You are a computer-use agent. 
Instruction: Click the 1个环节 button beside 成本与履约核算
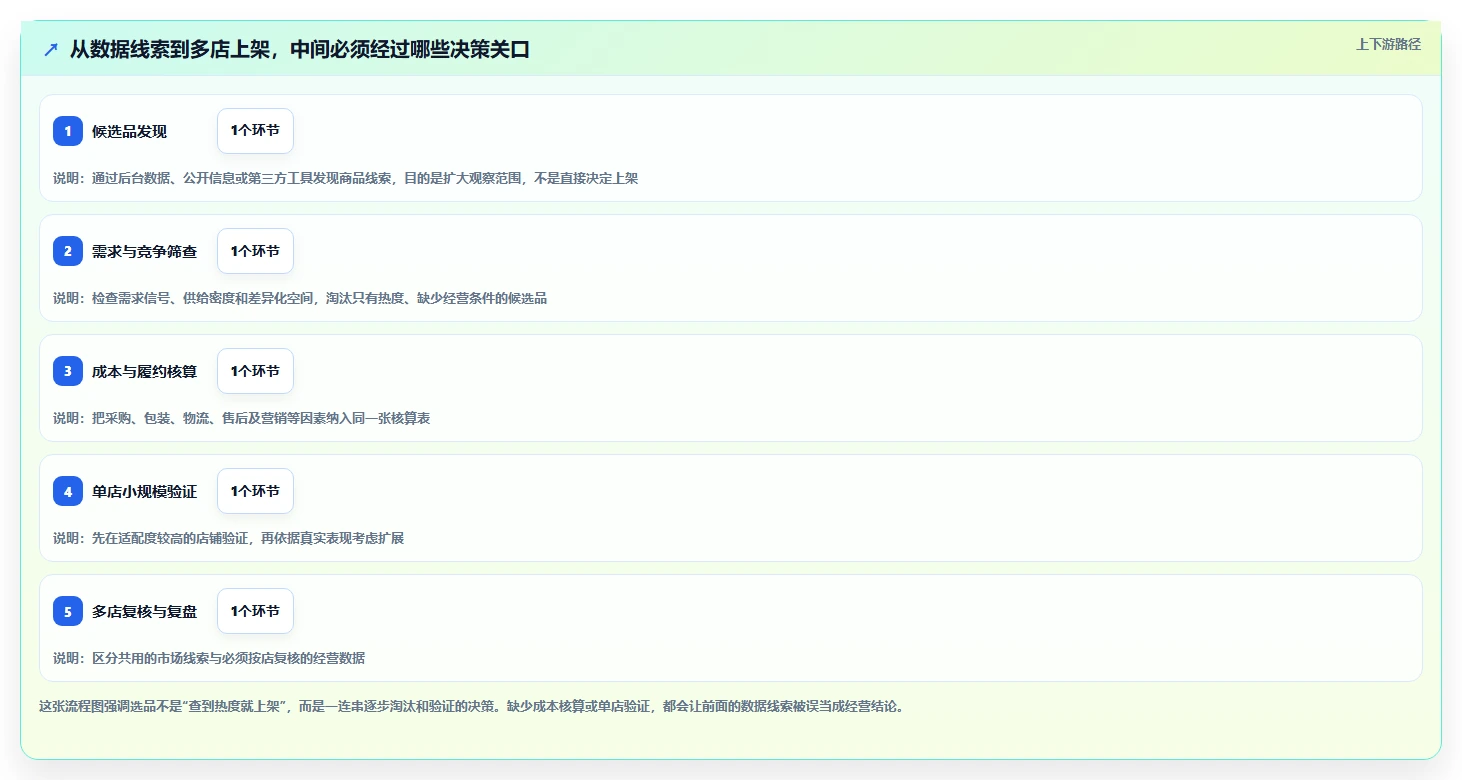[x=255, y=371]
